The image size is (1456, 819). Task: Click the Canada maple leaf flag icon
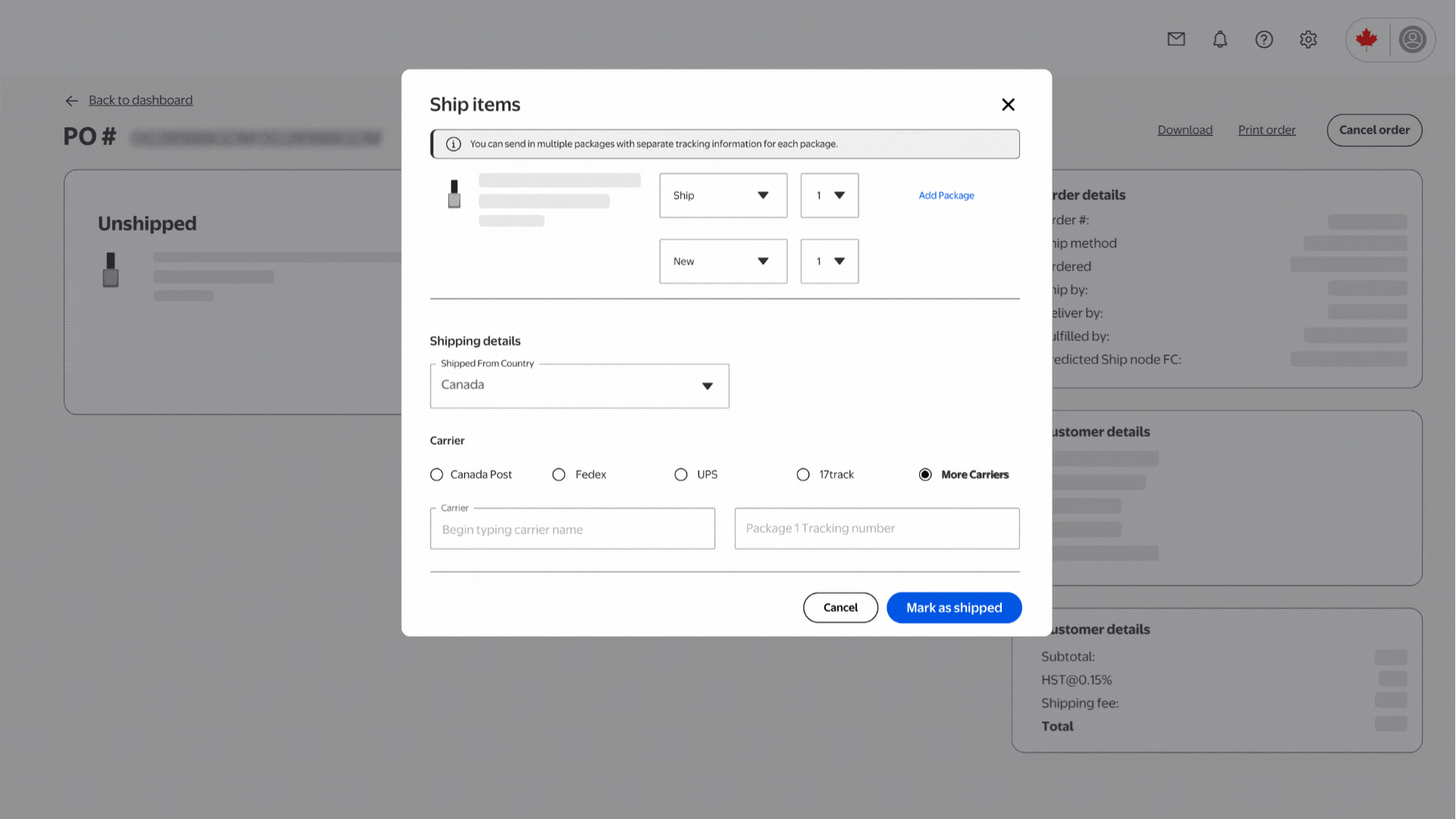[x=1367, y=39]
